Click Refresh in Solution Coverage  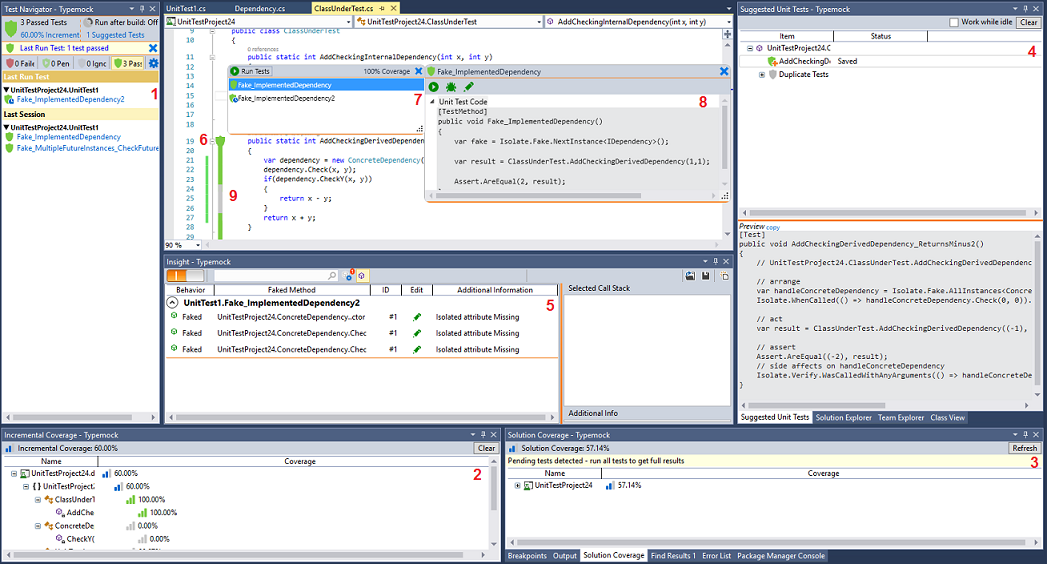point(1024,448)
